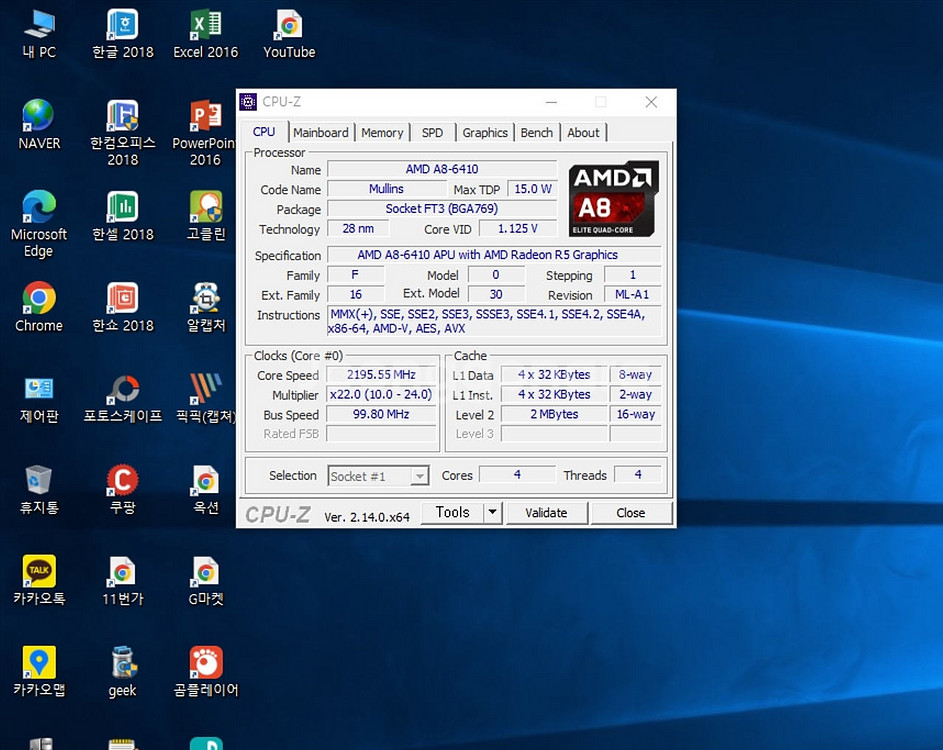Open the SPD tab
This screenshot has height=750, width=943.
(432, 133)
